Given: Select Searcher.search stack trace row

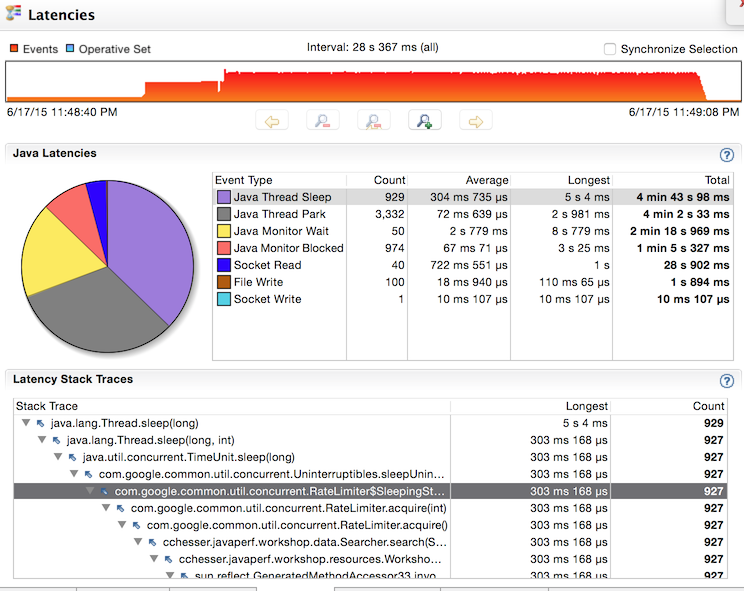Looking at the screenshot, I should point(370,542).
